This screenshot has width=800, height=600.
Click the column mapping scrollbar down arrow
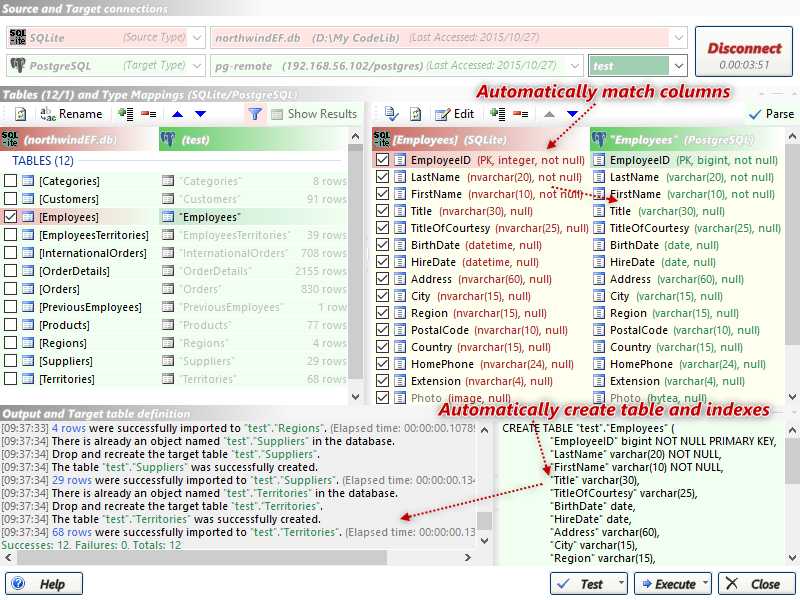[x=792, y=396]
